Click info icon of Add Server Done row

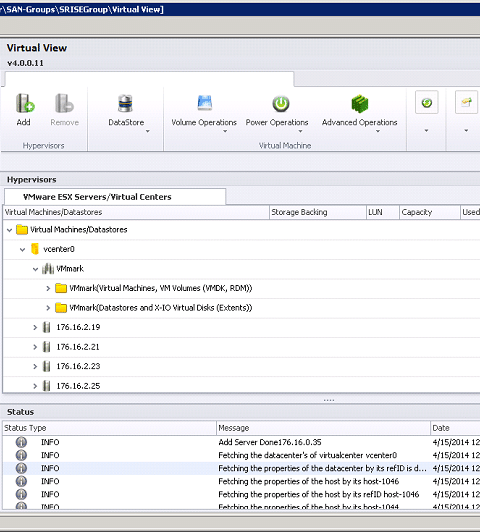point(21,442)
